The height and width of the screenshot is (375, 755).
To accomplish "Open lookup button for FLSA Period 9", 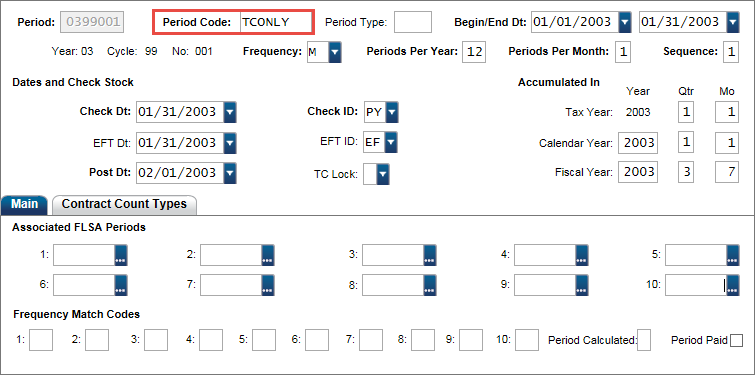I will click(582, 285).
